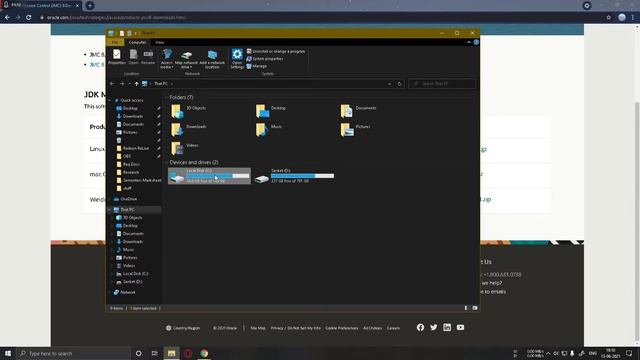Refresh the This PC view
The width and height of the screenshot is (640, 360).
pyautogui.click(x=400, y=84)
